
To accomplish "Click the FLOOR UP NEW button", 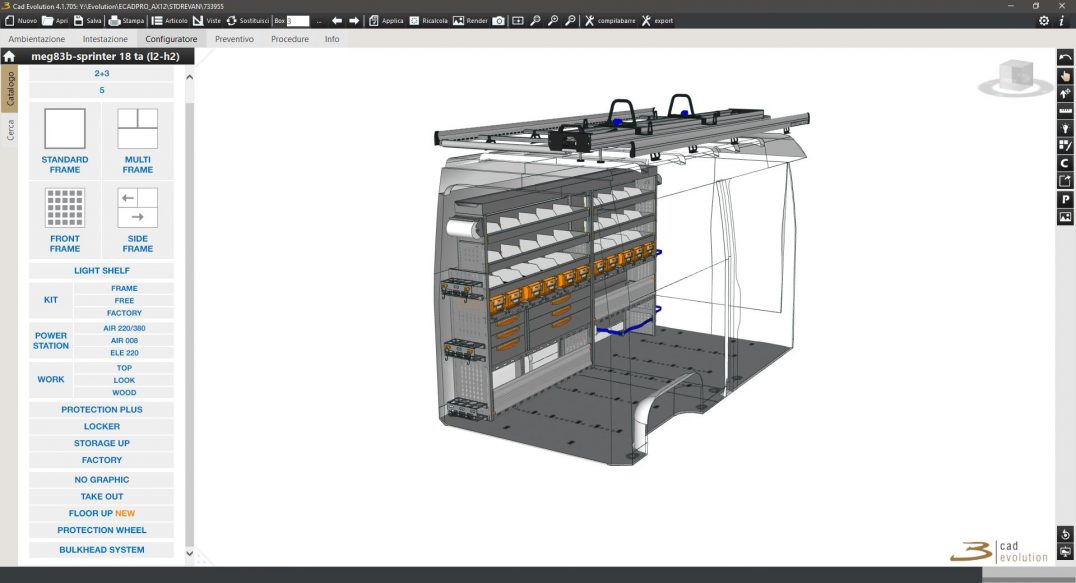I will coord(101,513).
